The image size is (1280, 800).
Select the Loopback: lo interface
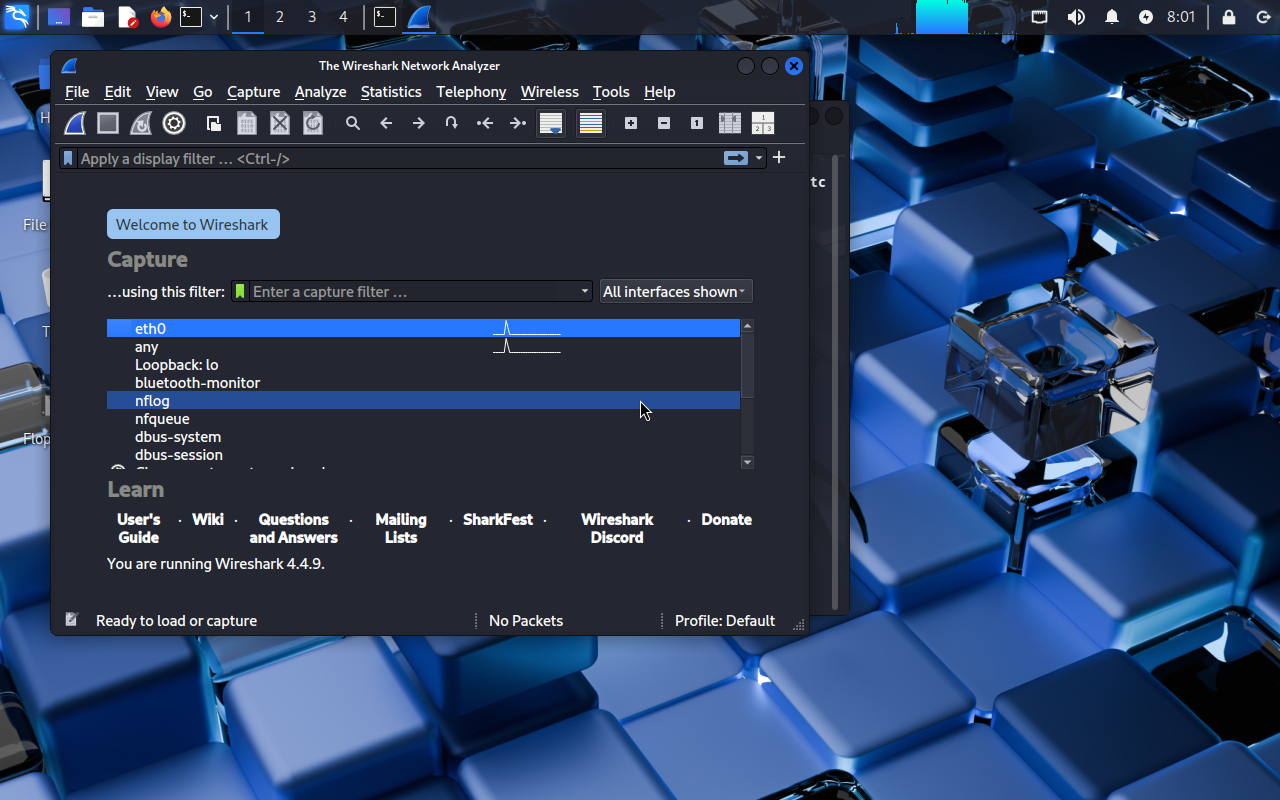[x=176, y=365]
